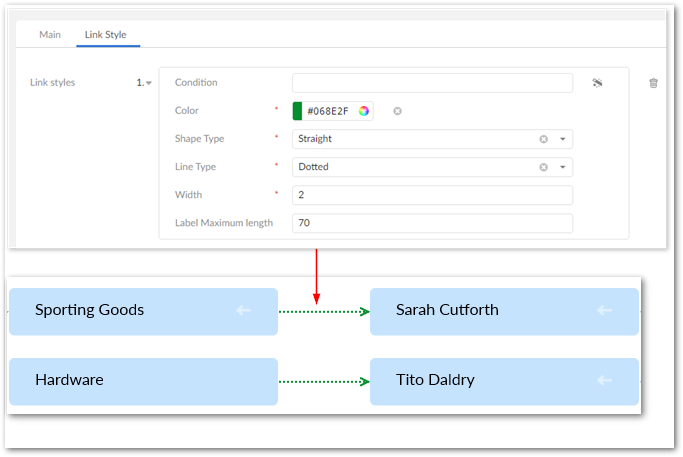Click the Width input field
Screen dimensions: 683x457
click(x=432, y=195)
